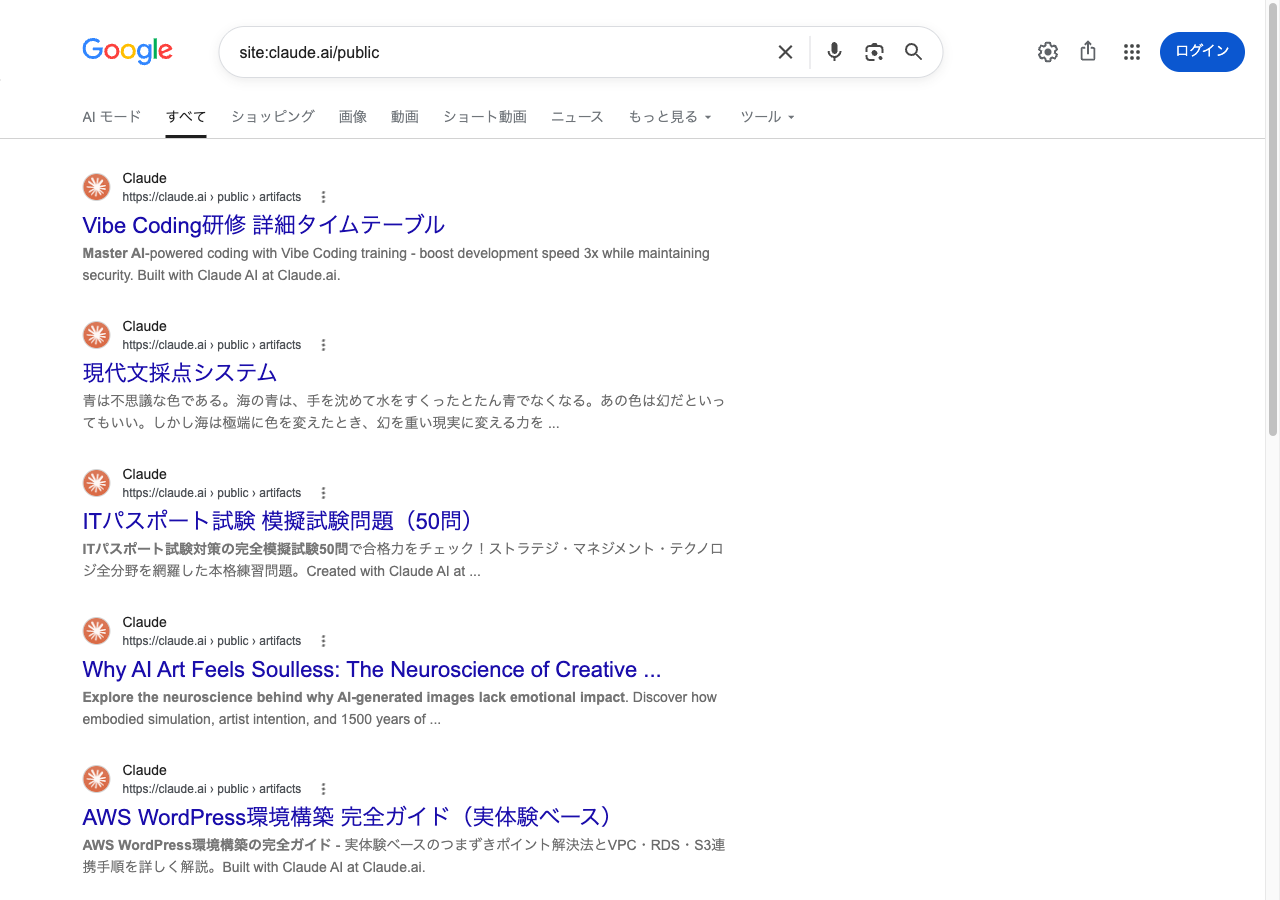Clear the search box with the X icon

pos(785,52)
